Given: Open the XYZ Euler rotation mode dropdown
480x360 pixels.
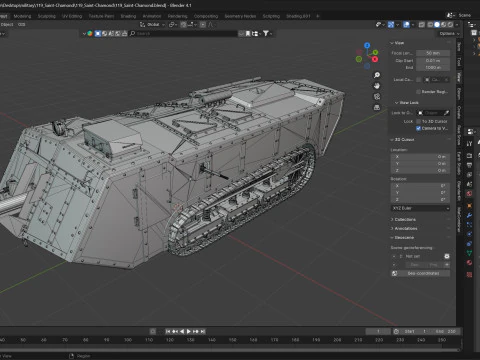Looking at the screenshot, I should point(420,208).
